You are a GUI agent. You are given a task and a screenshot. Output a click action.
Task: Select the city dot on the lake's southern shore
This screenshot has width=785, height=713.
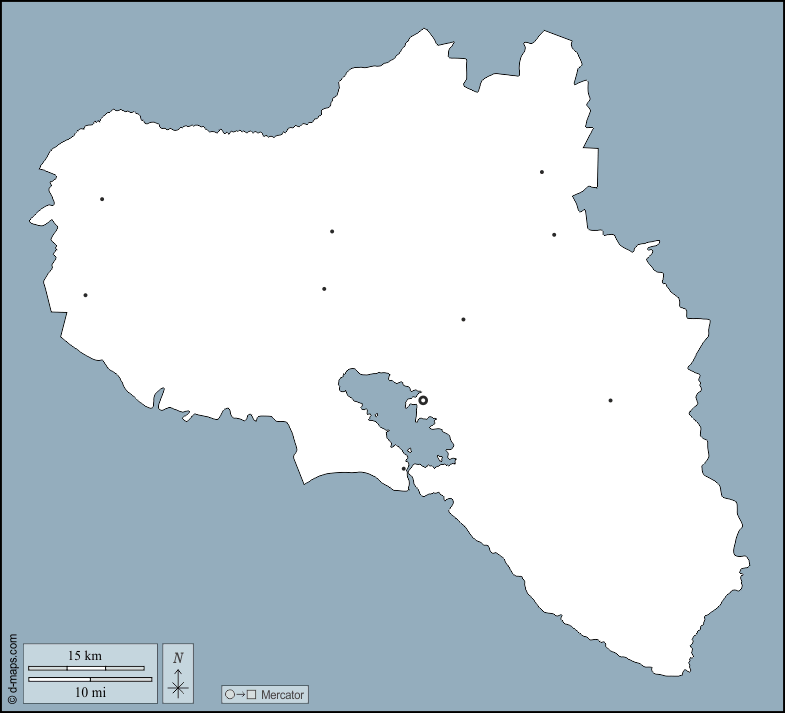click(x=404, y=468)
